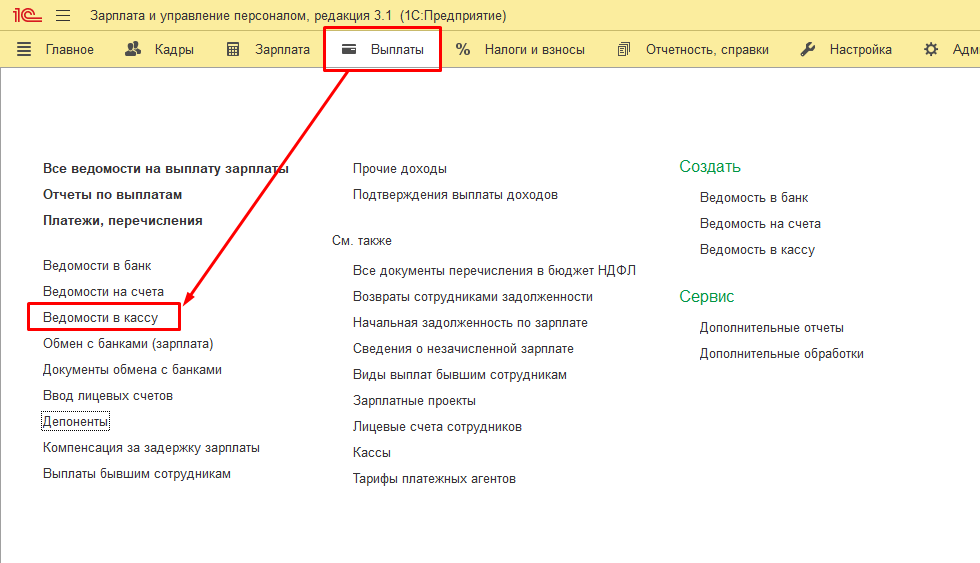This screenshot has width=980, height=563.
Task: Open the Главное section
Action: point(56,49)
